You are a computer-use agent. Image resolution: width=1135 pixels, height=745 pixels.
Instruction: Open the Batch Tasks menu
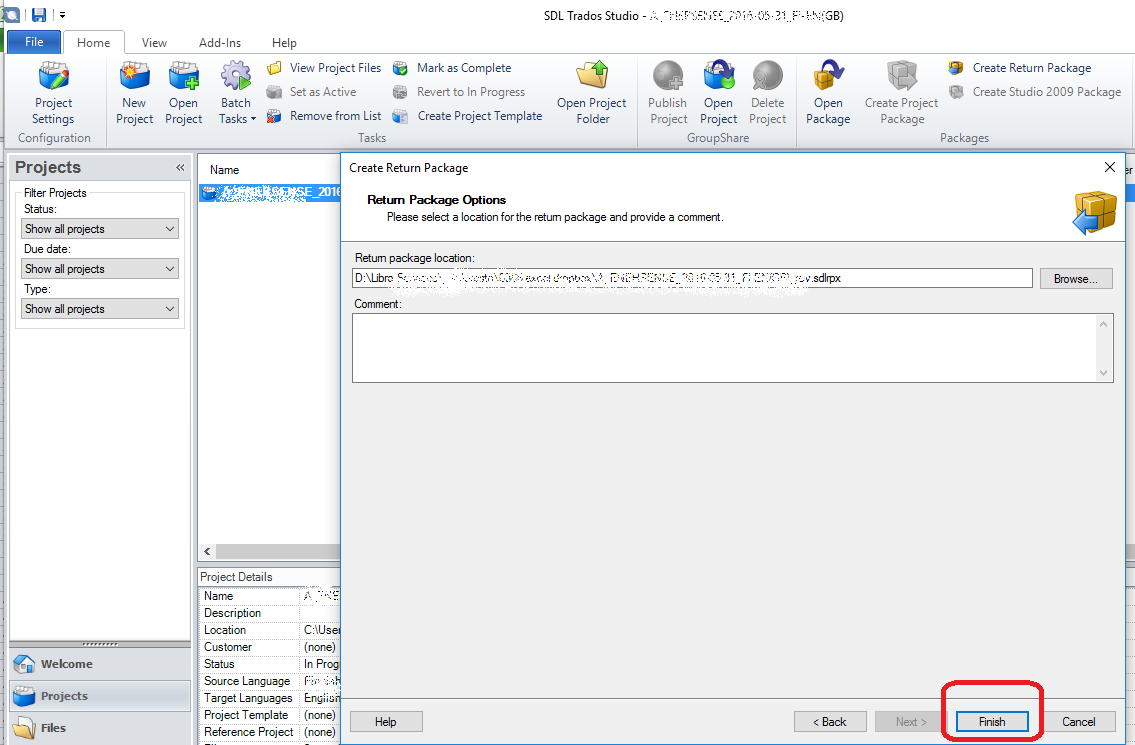tap(237, 93)
